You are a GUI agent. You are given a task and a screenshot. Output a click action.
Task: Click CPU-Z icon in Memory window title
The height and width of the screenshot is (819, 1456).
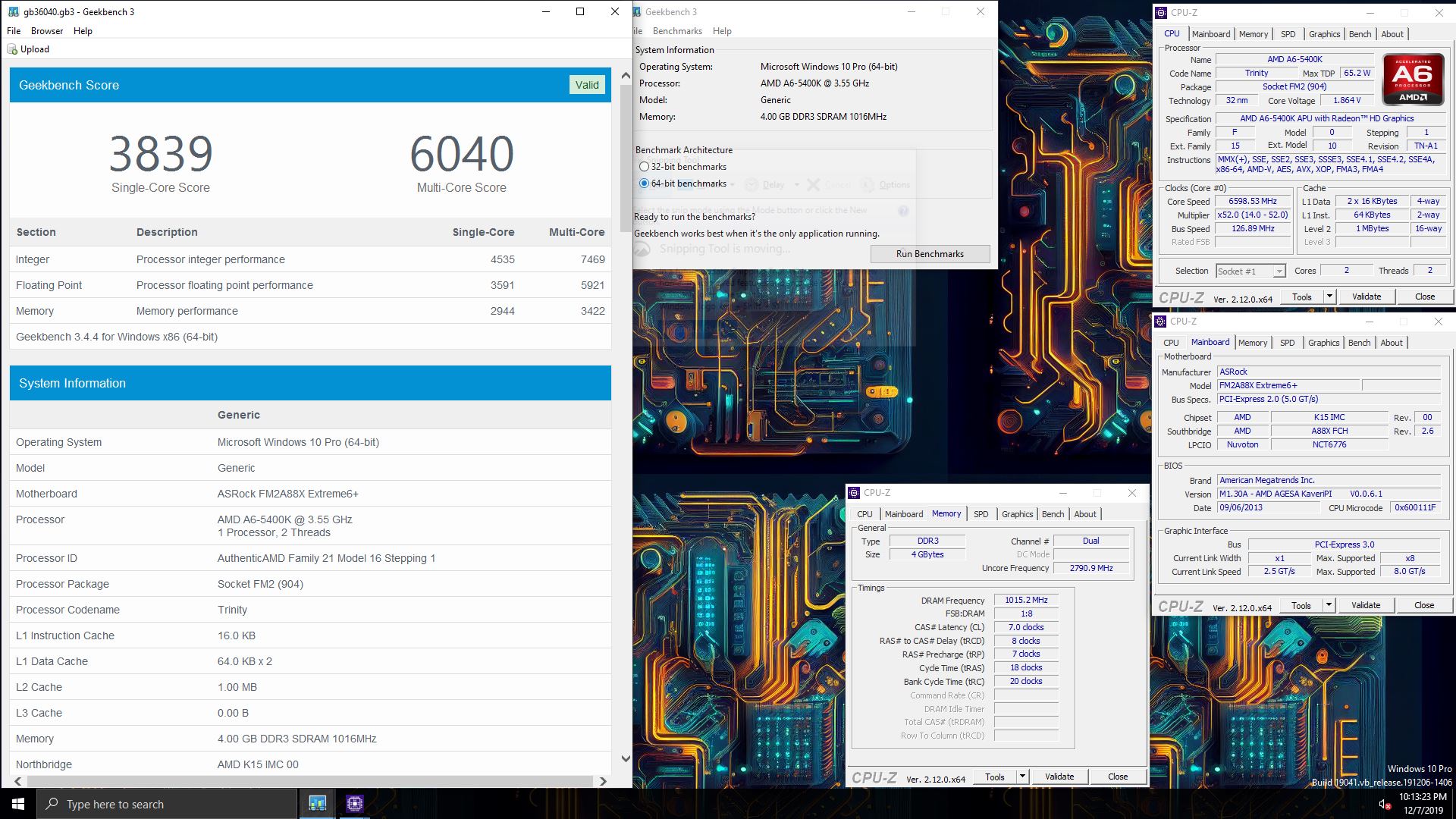[x=854, y=493]
